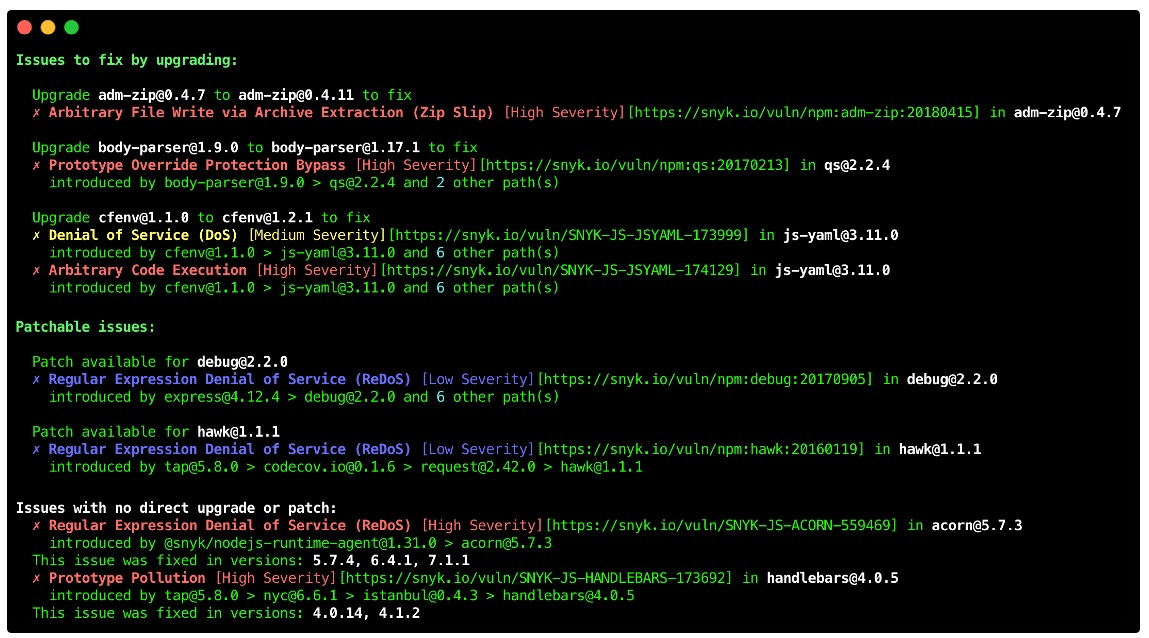
Task: Click 'Prototype Pollution' issue title
Action: [x=127, y=579]
